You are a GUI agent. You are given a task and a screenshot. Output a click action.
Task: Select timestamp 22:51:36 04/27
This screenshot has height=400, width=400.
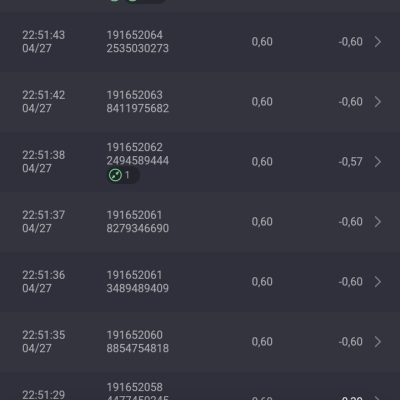tap(44, 282)
